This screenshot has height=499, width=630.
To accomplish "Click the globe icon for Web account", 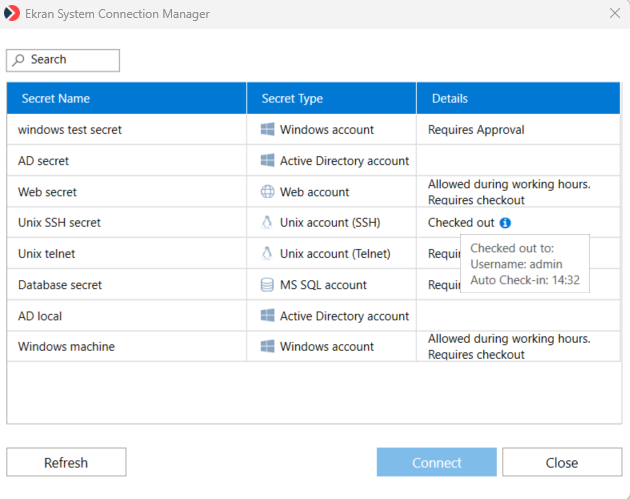I will click(x=267, y=192).
